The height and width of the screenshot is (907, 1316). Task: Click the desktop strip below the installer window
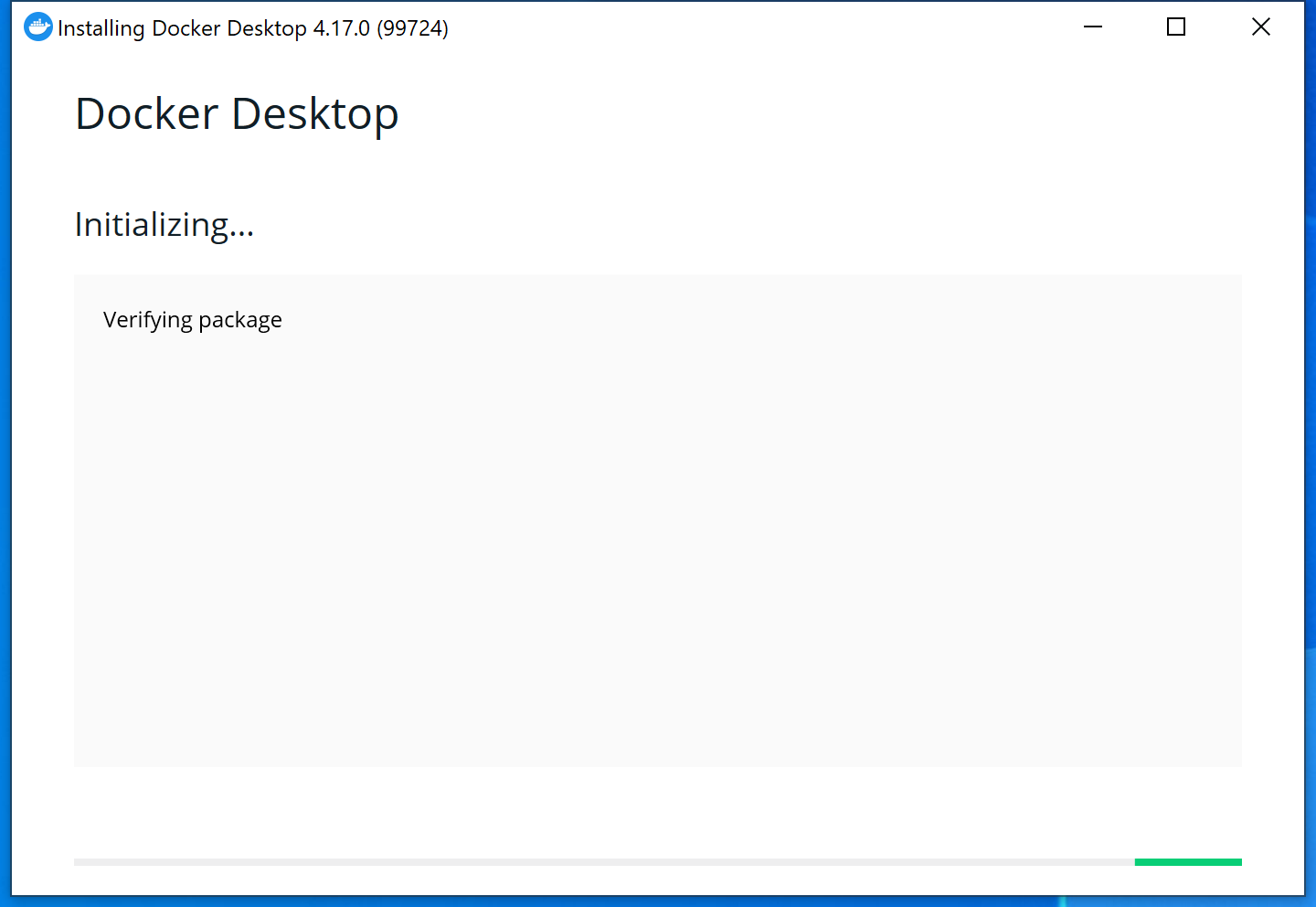pos(658,902)
